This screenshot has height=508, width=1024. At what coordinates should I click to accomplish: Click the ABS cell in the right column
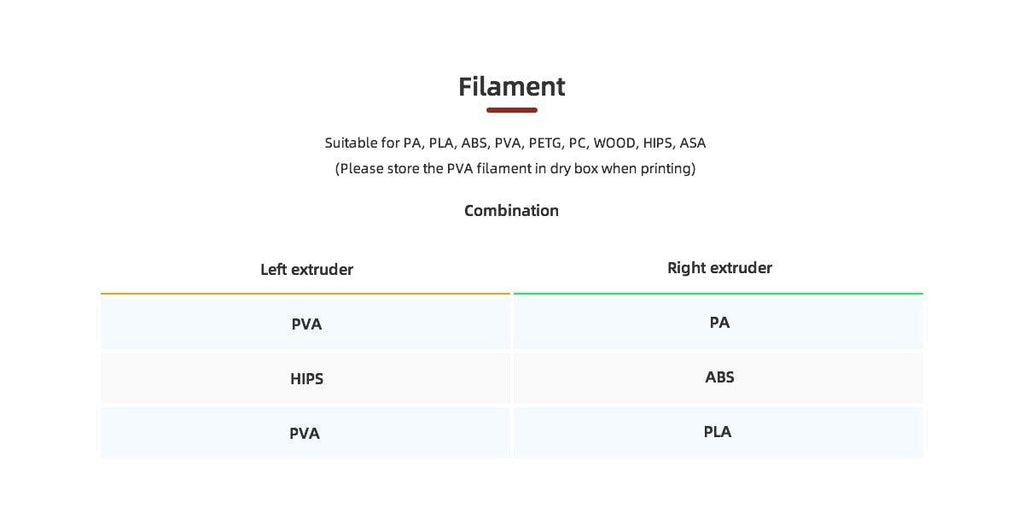[718, 377]
